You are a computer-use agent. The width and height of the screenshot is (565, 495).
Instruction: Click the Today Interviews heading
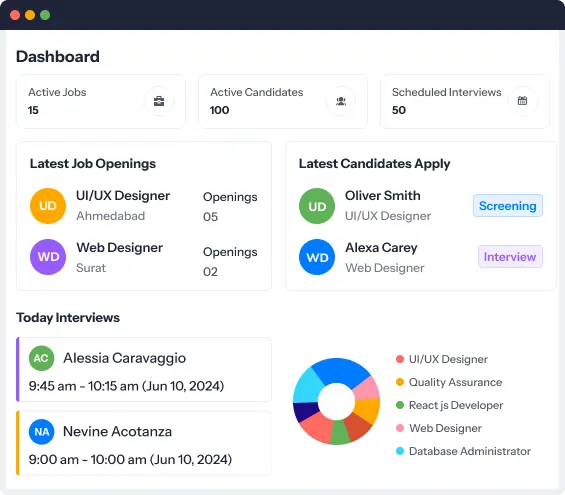[x=68, y=318]
